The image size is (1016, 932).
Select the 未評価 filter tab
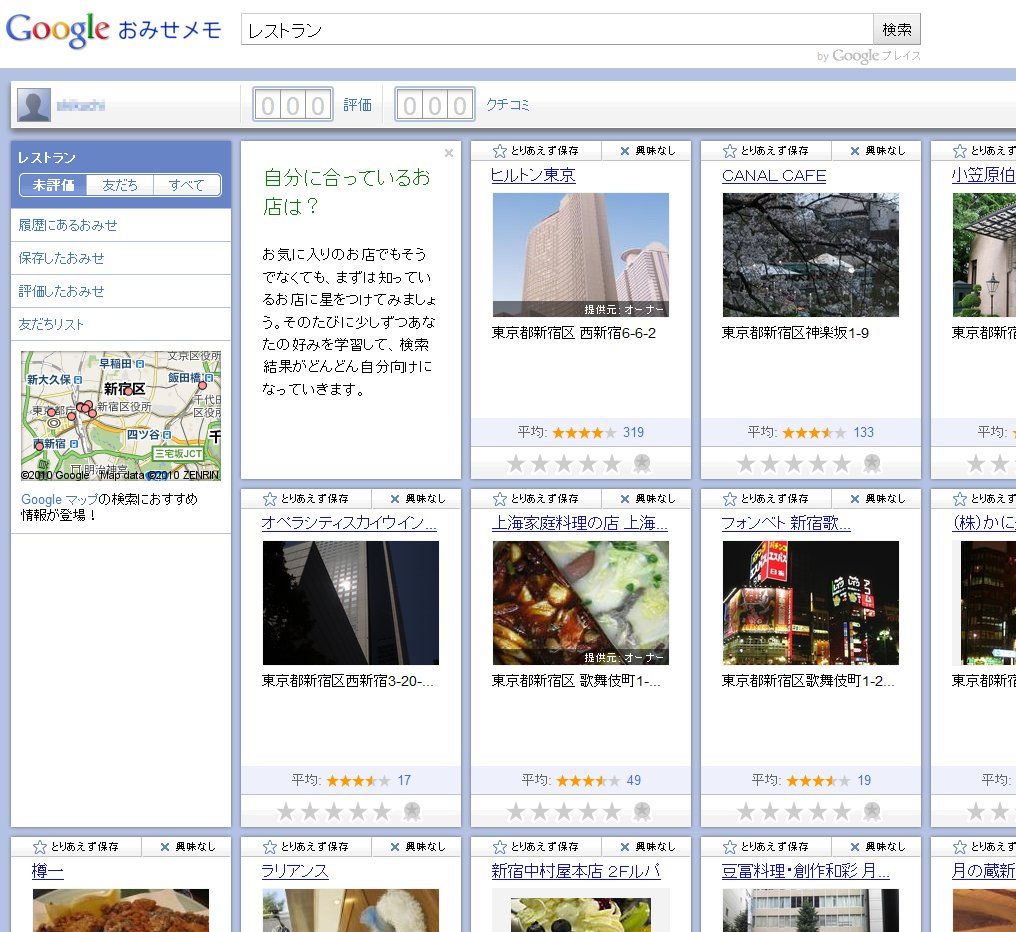[54, 185]
